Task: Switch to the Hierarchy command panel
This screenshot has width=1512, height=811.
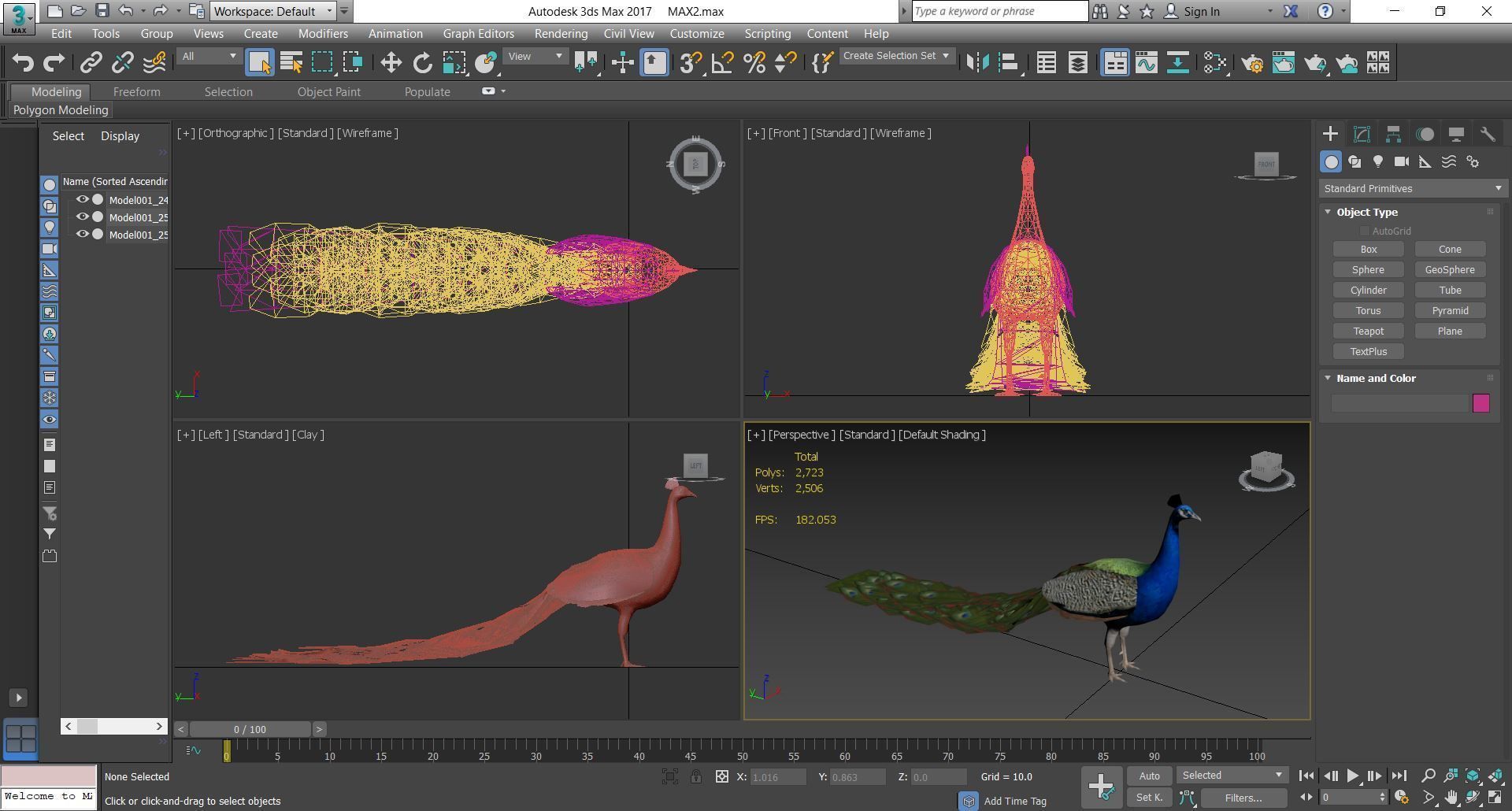Action: [1393, 134]
